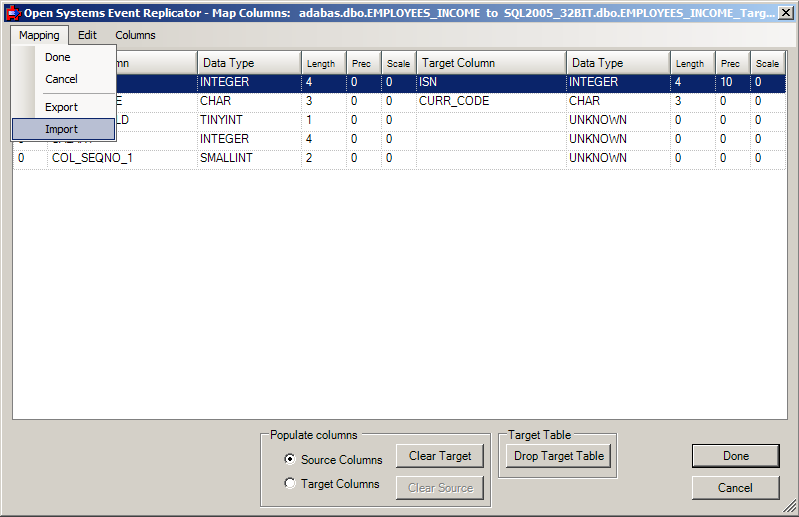Image resolution: width=799 pixels, height=517 pixels.
Task: Click the bottom-right Cancel button
Action: 735,488
